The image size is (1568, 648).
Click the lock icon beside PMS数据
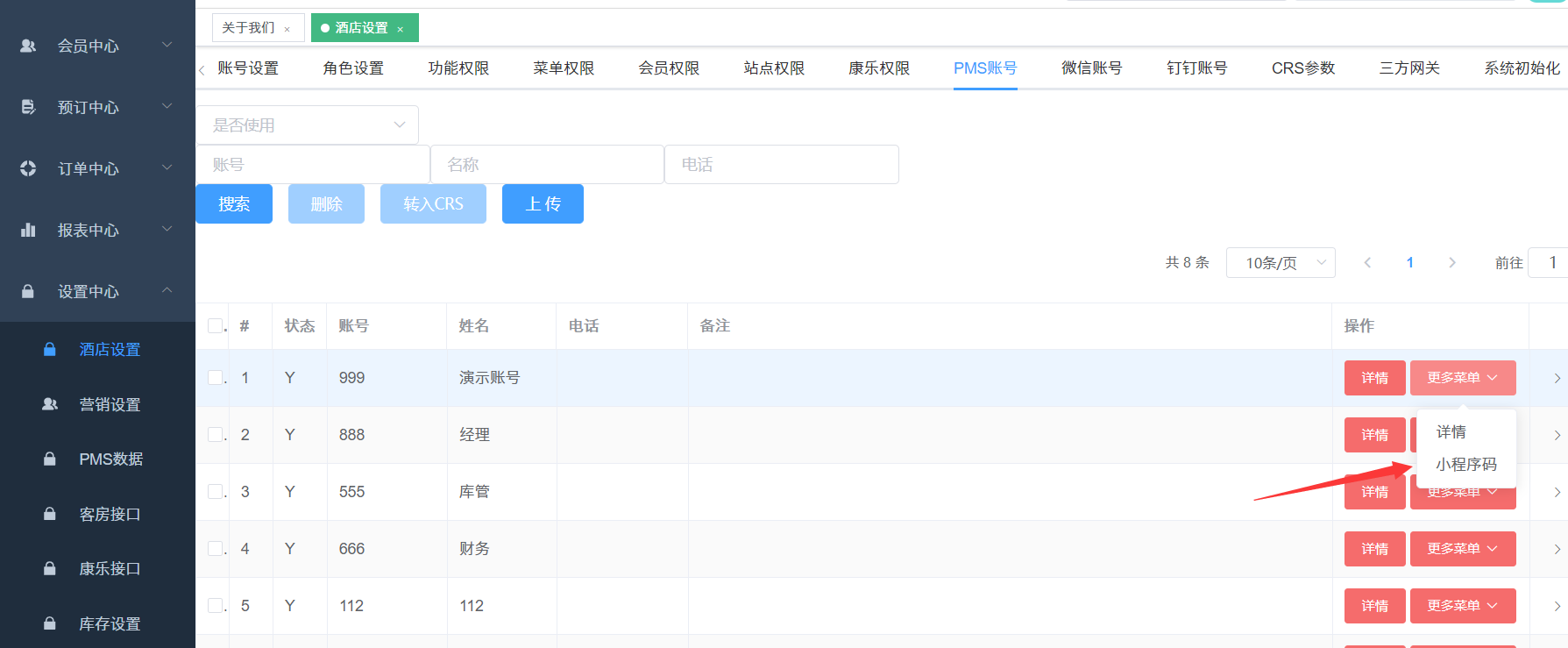tap(50, 459)
